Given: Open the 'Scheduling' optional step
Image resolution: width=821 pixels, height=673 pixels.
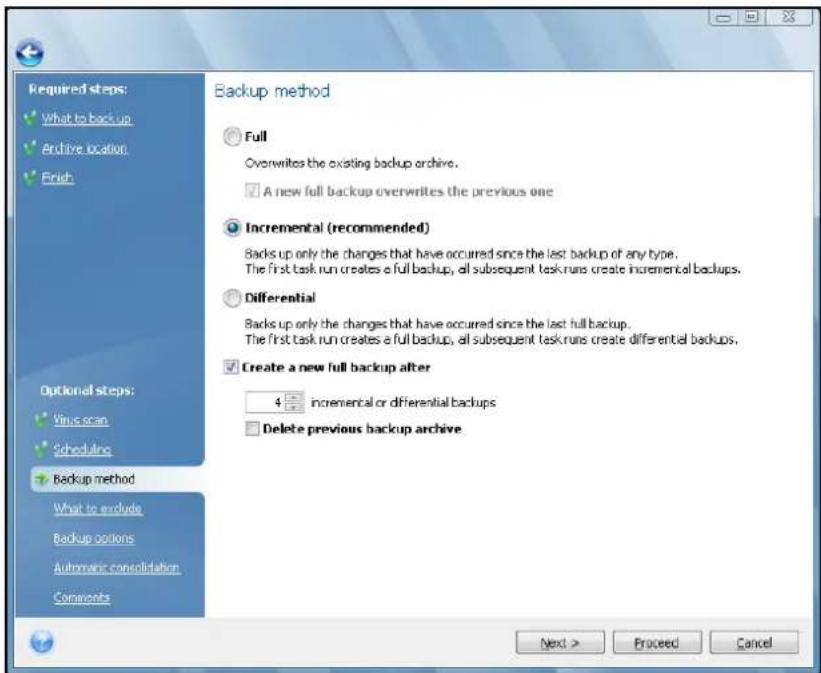Looking at the screenshot, I should pyautogui.click(x=82, y=449).
